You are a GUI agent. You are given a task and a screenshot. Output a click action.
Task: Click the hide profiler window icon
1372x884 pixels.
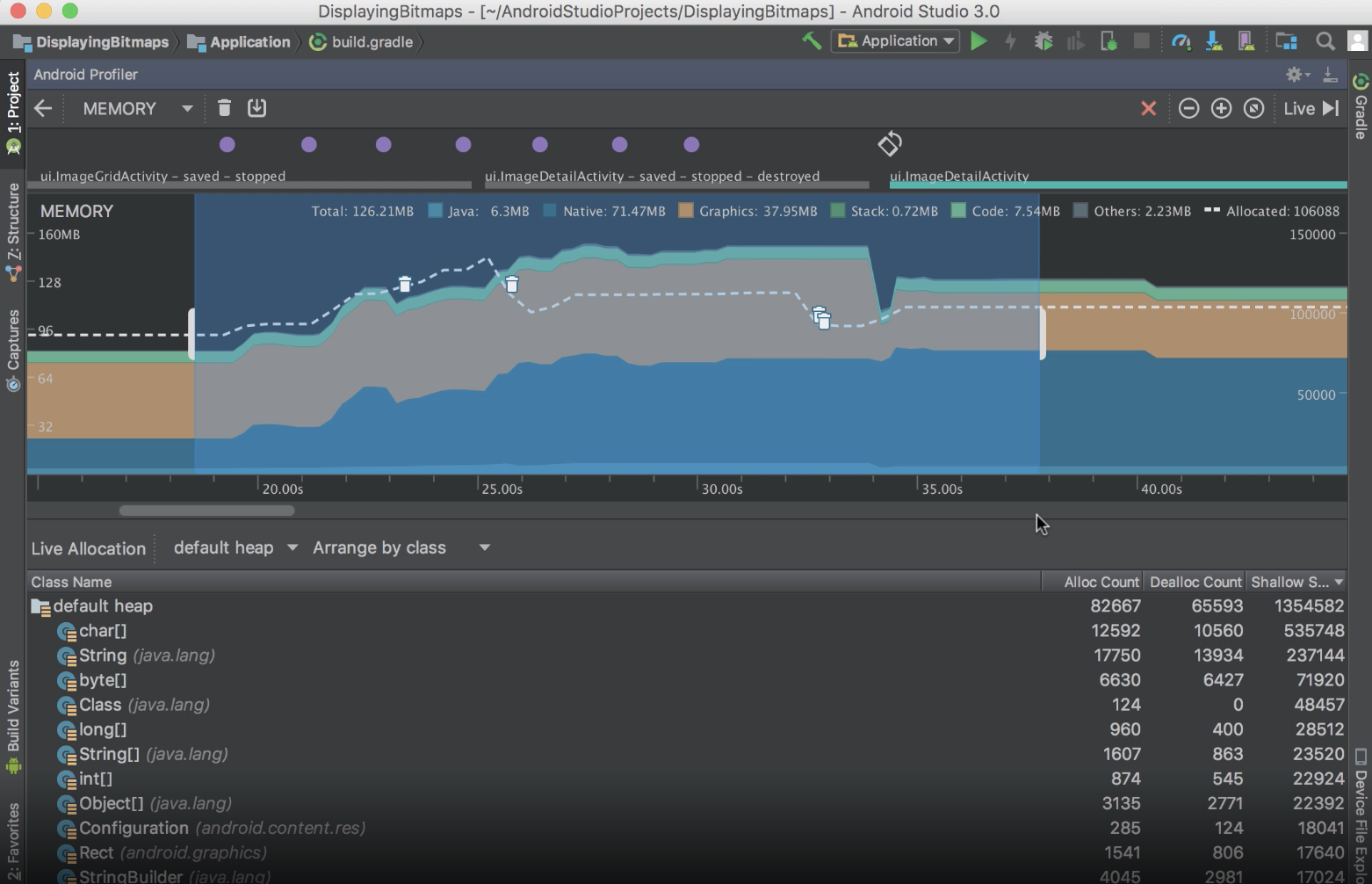1330,75
